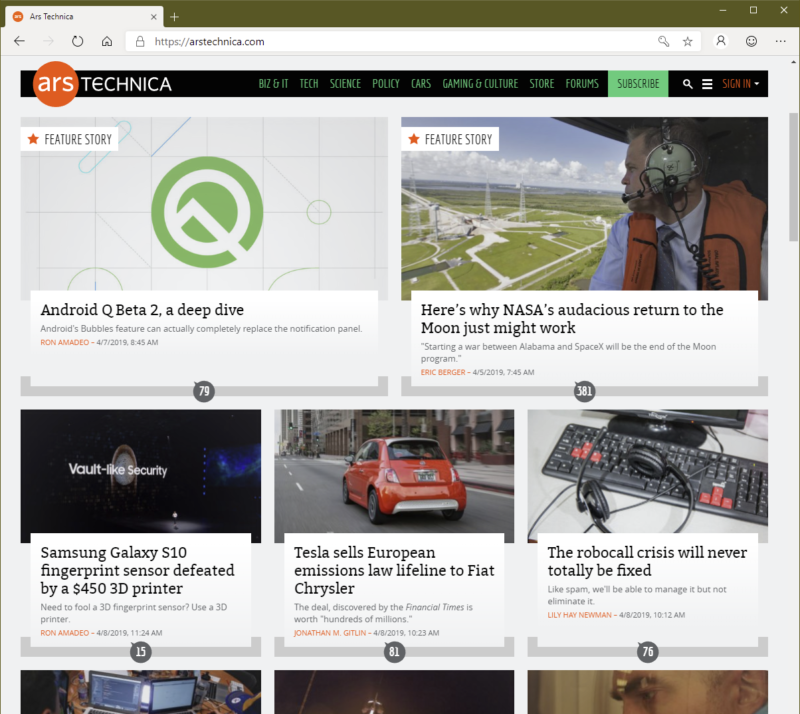Screen dimensions: 800x714
Task: Click the saved-password key icon
Action: [x=662, y=42]
